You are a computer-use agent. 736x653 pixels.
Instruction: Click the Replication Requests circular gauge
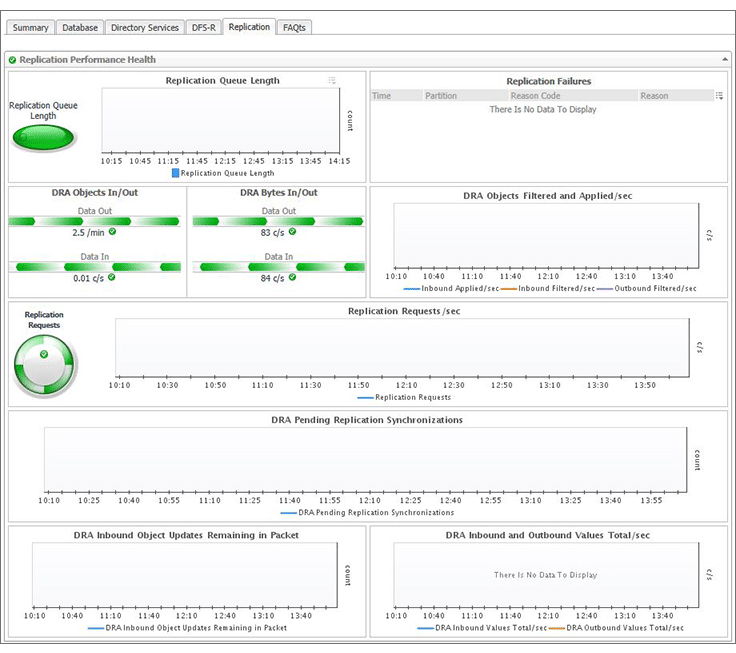(x=45, y=365)
